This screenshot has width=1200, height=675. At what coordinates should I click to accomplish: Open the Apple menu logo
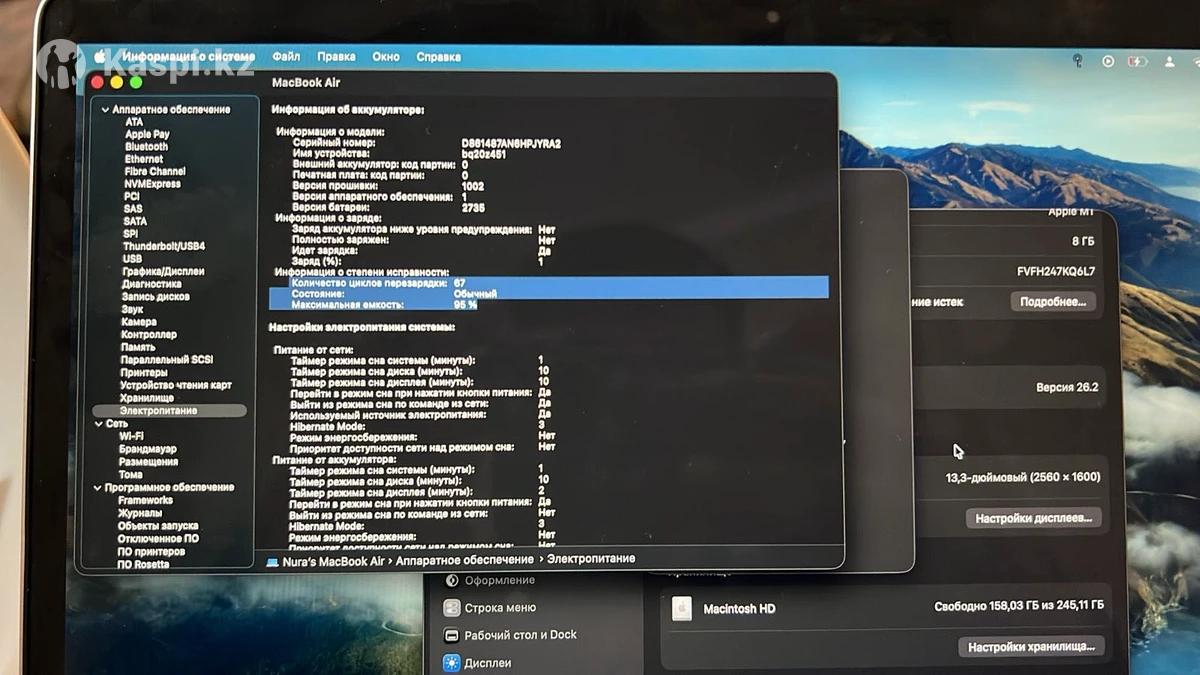(x=100, y=57)
